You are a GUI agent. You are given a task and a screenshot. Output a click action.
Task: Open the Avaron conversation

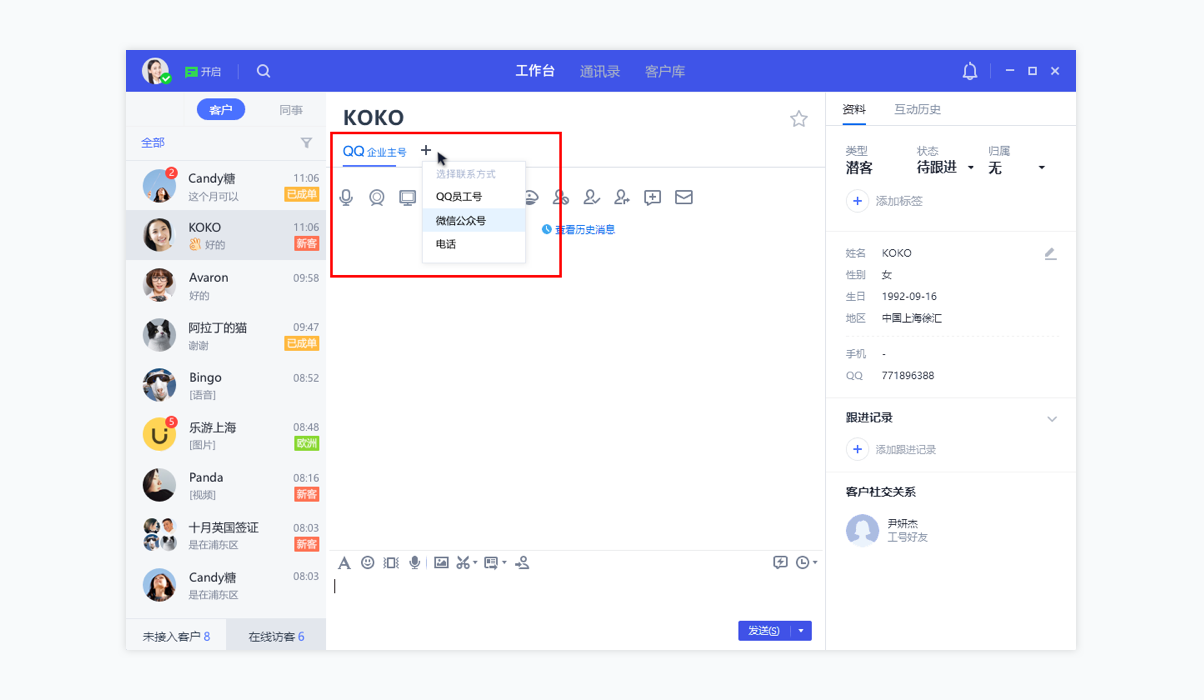pos(226,286)
